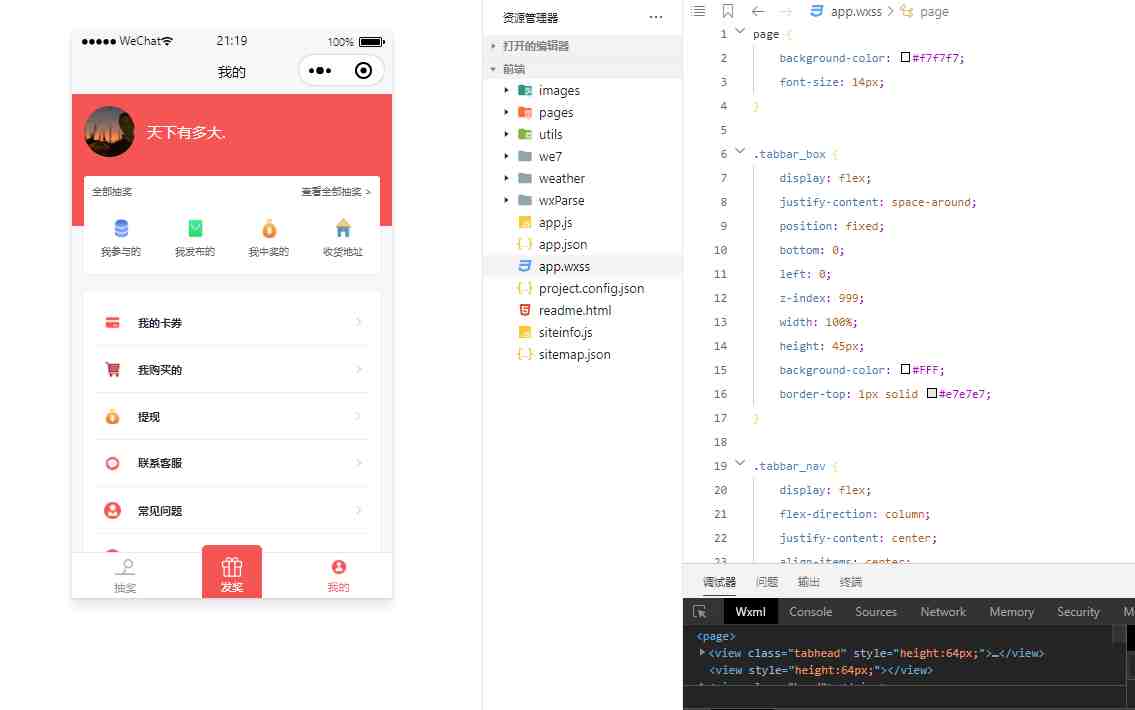Click the #f7f7f7 color swatch
This screenshot has height=710, width=1135.
pos(905,58)
